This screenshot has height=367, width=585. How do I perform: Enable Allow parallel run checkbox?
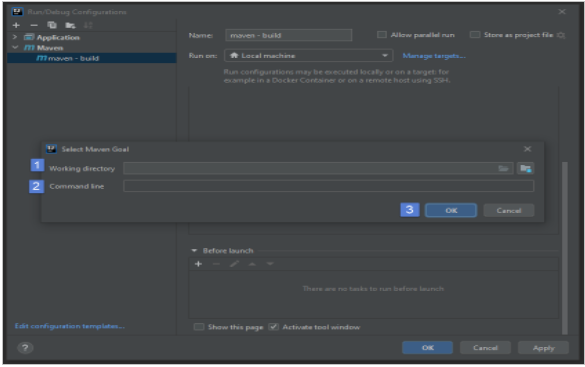(382, 35)
